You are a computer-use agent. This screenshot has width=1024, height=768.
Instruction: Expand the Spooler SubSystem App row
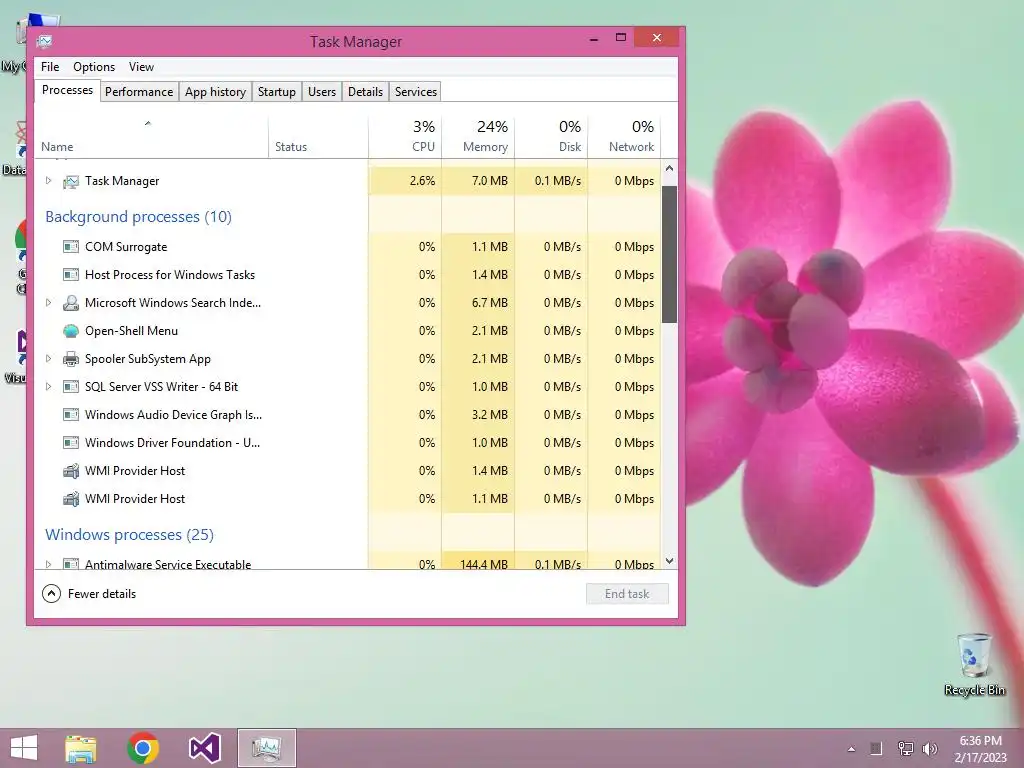pos(48,359)
